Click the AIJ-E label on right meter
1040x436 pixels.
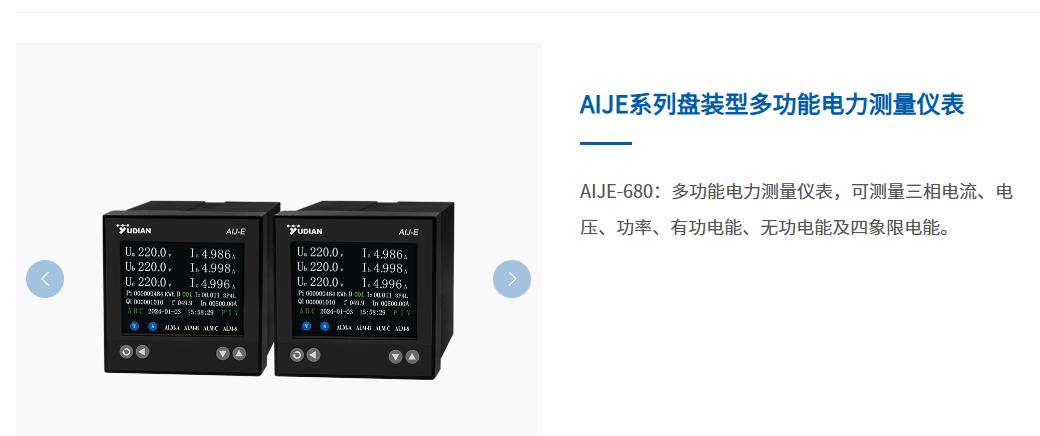click(409, 232)
